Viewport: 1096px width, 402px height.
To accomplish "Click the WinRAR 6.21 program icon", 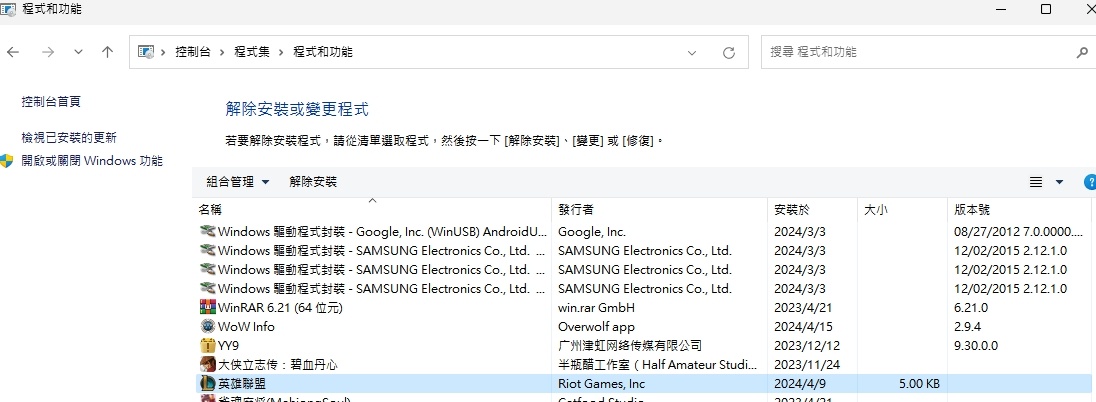I will 207,308.
